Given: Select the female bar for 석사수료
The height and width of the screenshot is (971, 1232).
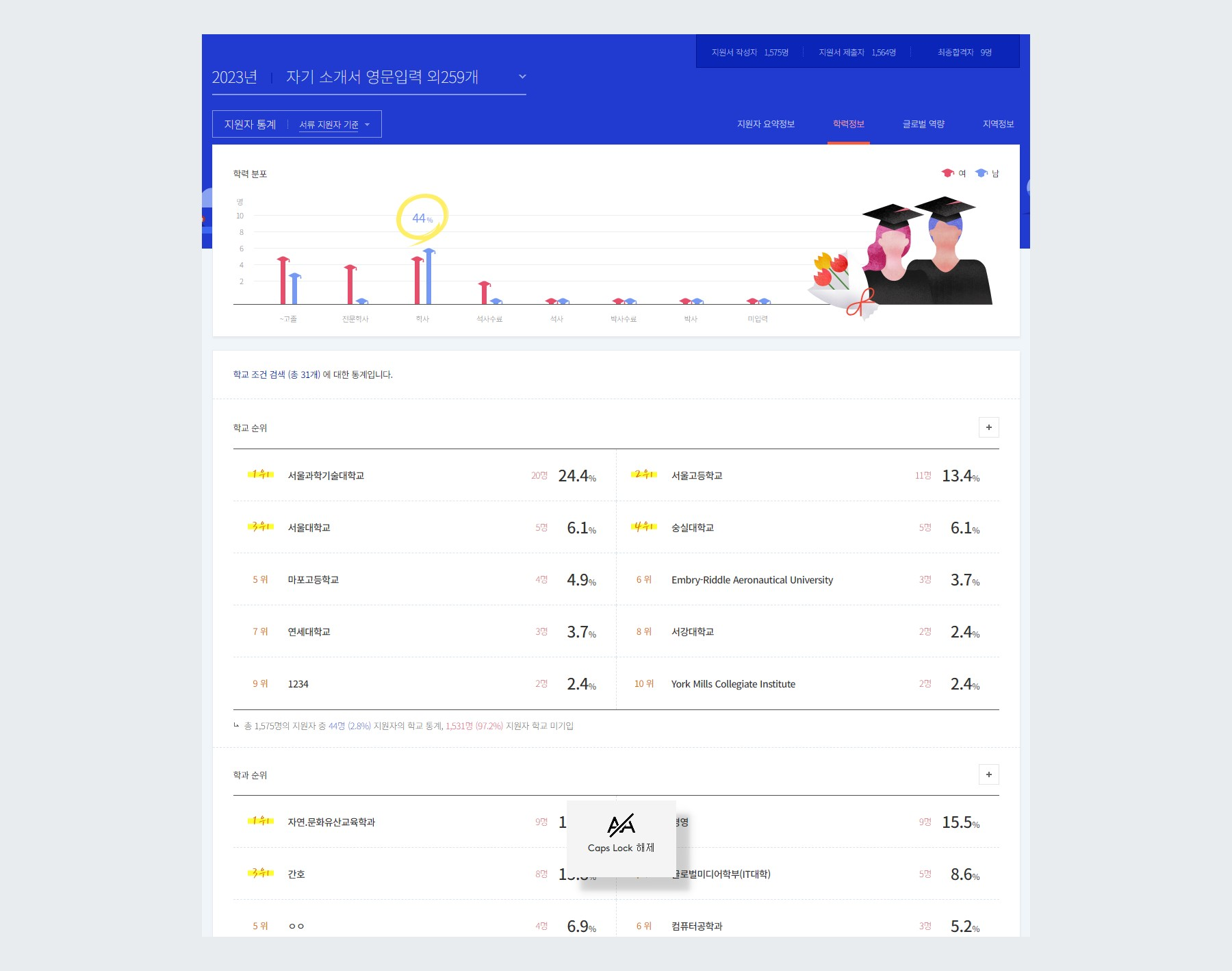Looking at the screenshot, I should pos(484,293).
